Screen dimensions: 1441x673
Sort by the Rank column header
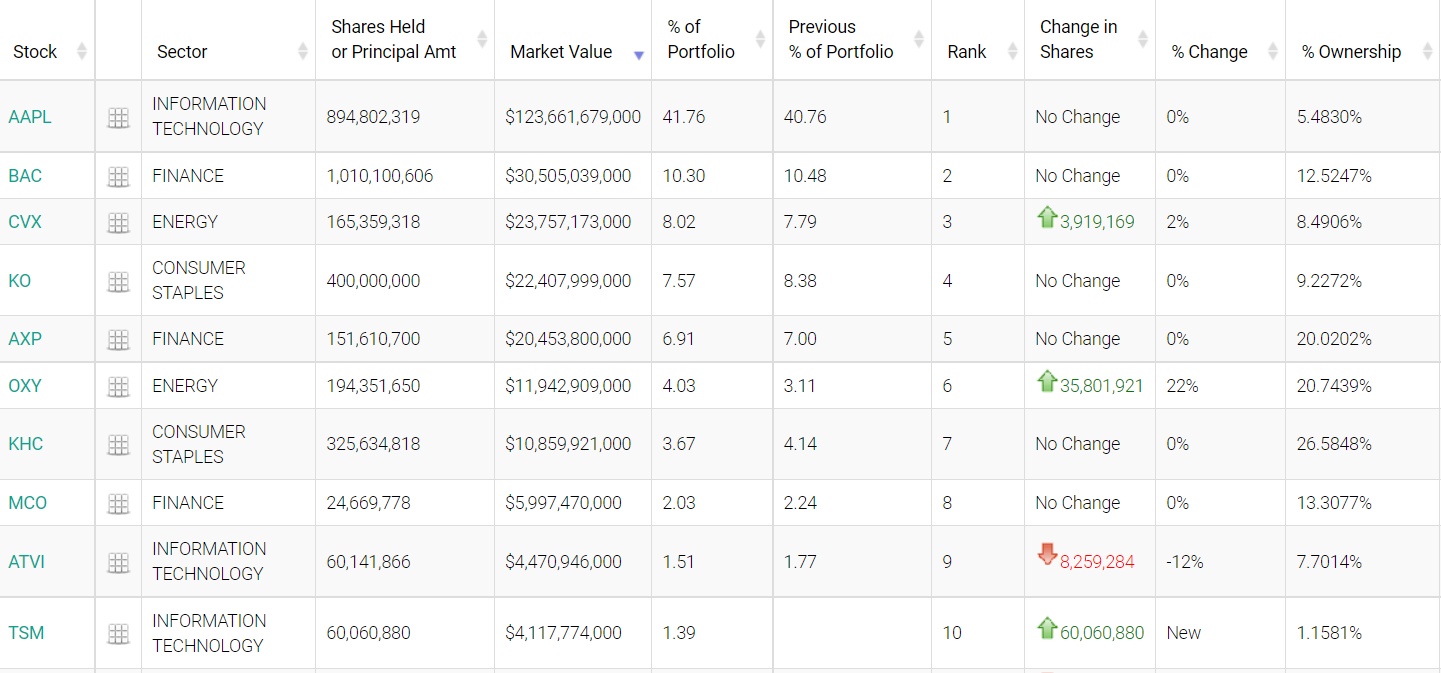click(x=967, y=52)
